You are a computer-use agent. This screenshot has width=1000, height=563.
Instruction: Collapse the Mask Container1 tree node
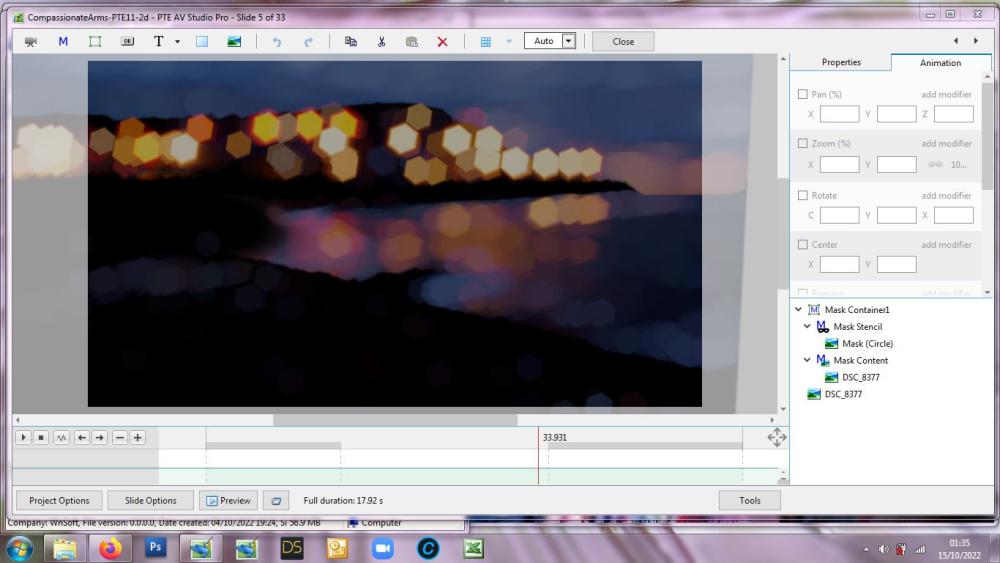tap(798, 310)
